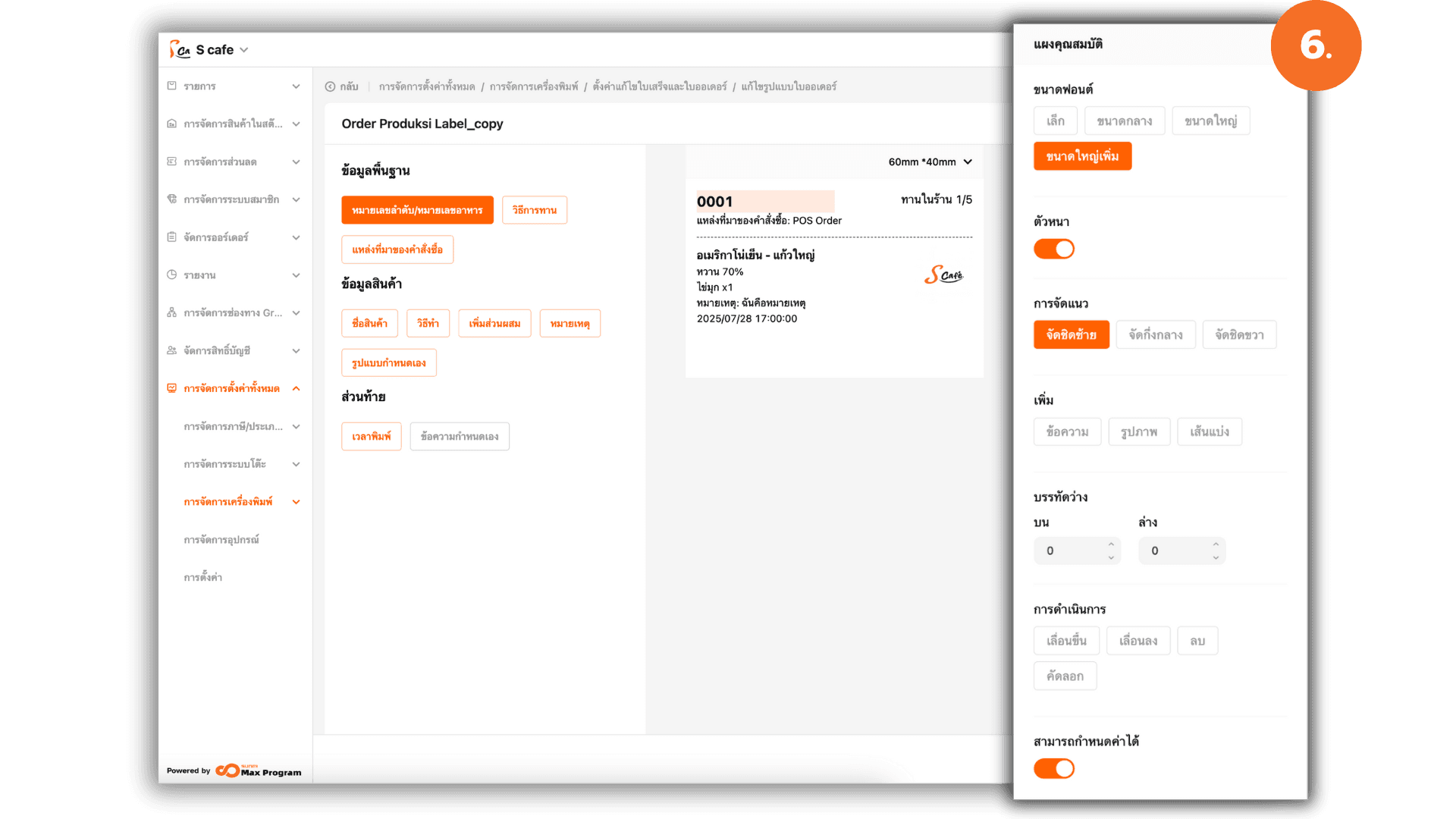
Task: Click the จัดการสิทธิ์บัญชี user icon
Action: (172, 350)
